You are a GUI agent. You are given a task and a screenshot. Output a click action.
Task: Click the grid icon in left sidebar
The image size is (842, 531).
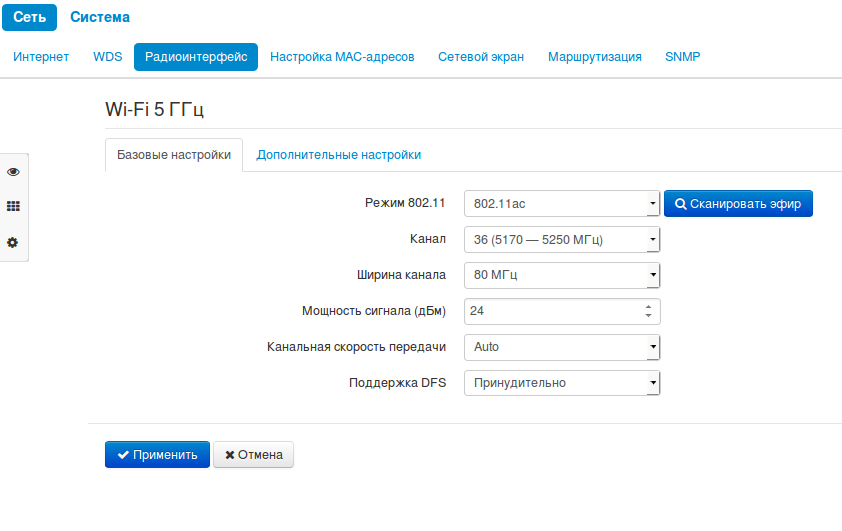13,206
